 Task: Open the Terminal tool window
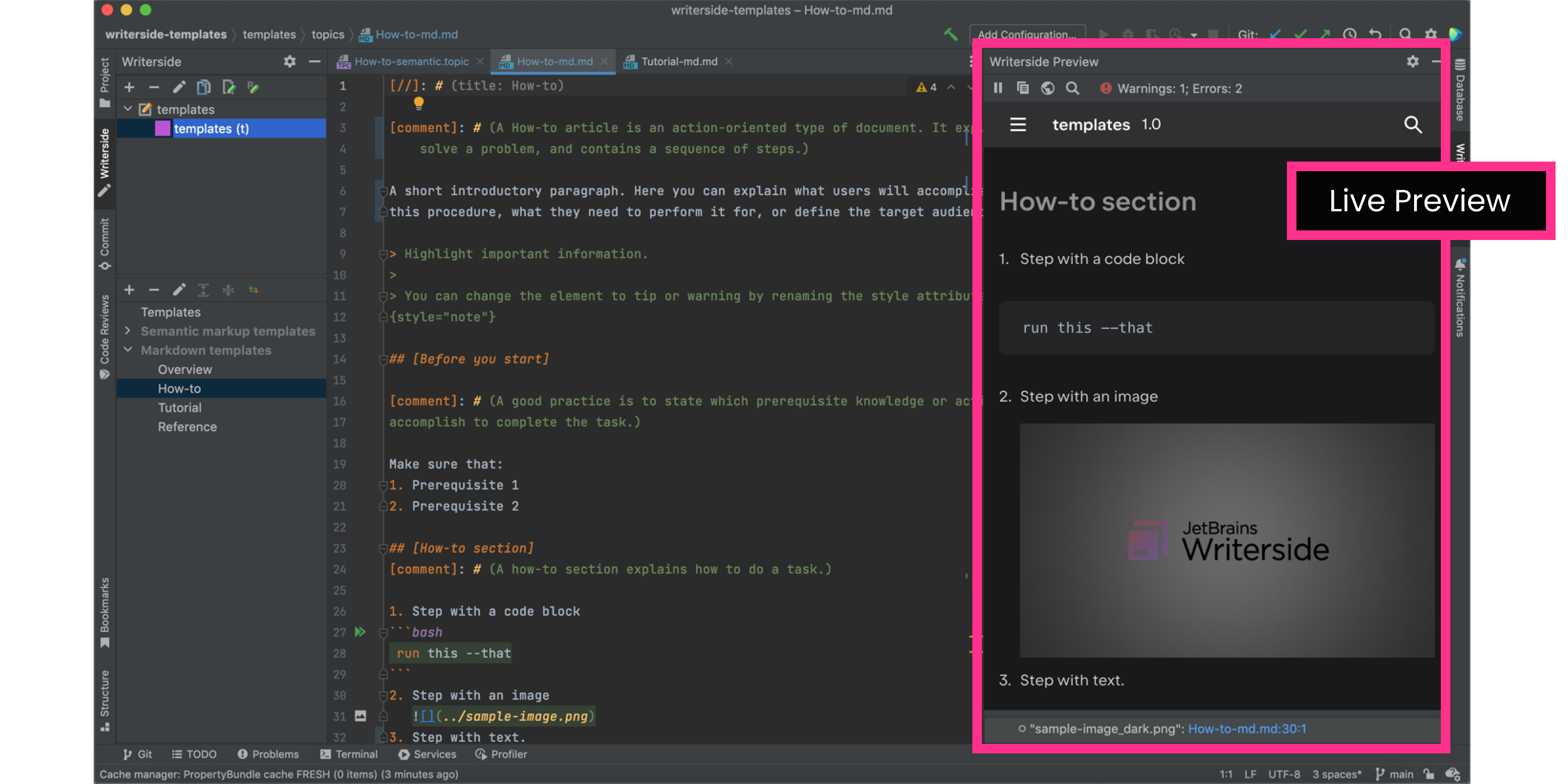(349, 754)
